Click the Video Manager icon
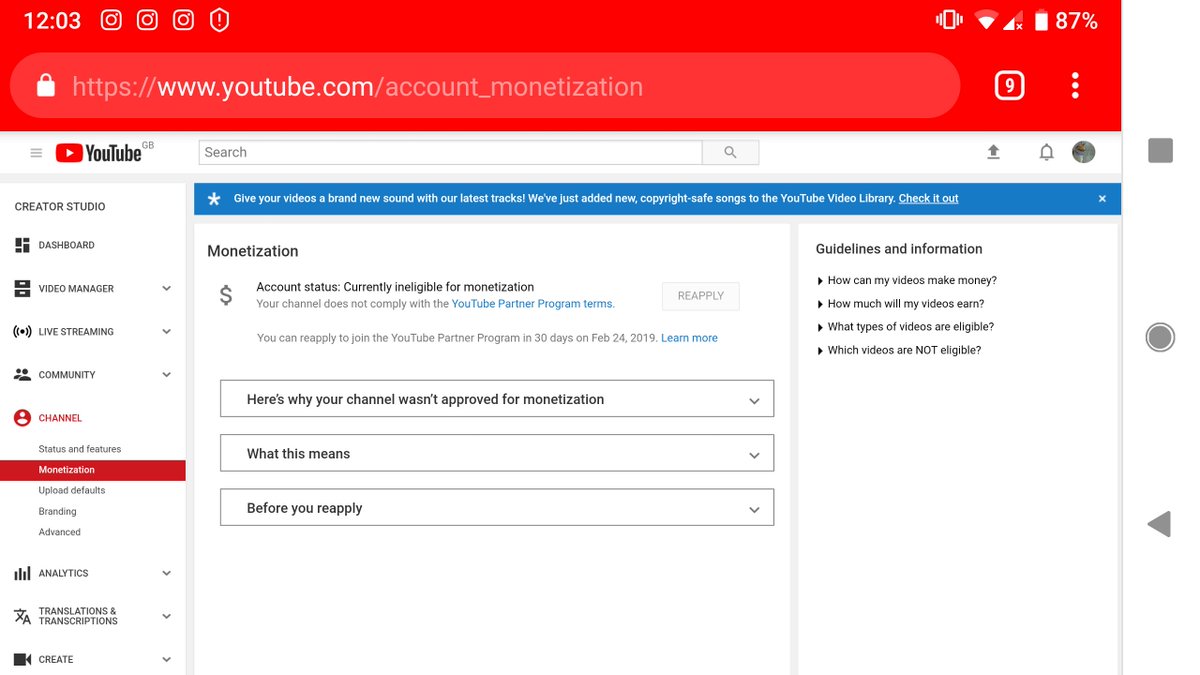Viewport: 1200px width, 675px height. click(x=22, y=288)
